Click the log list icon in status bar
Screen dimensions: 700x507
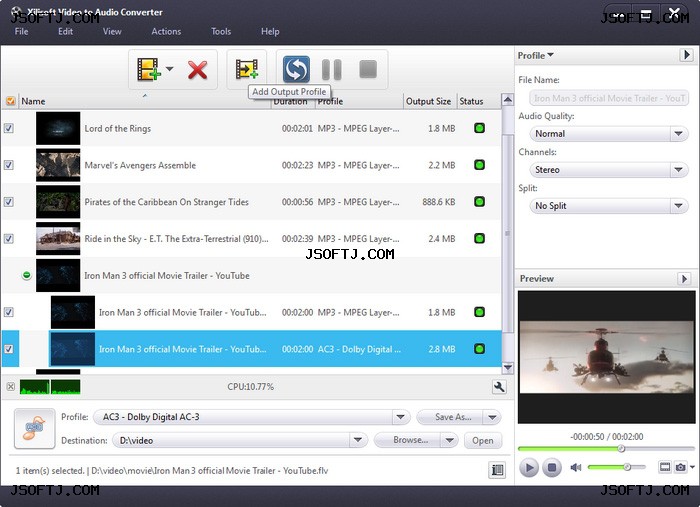[497, 470]
